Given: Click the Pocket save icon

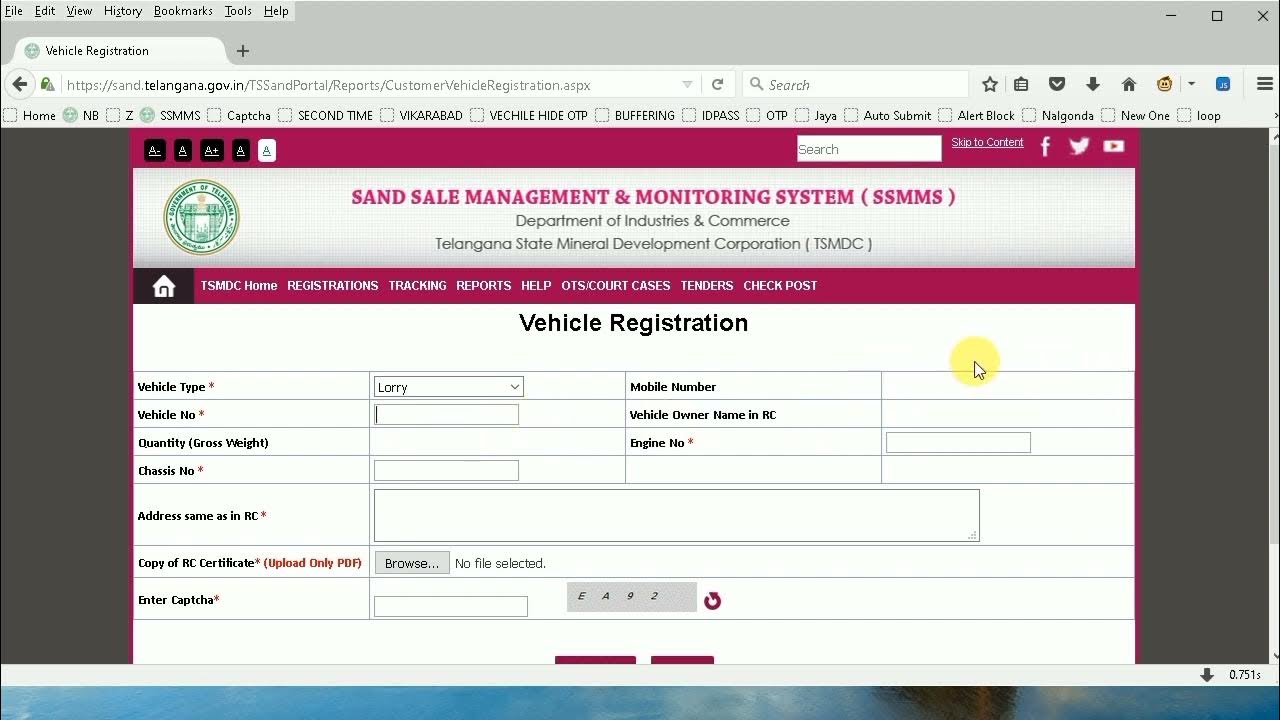Looking at the screenshot, I should pos(1057,85).
